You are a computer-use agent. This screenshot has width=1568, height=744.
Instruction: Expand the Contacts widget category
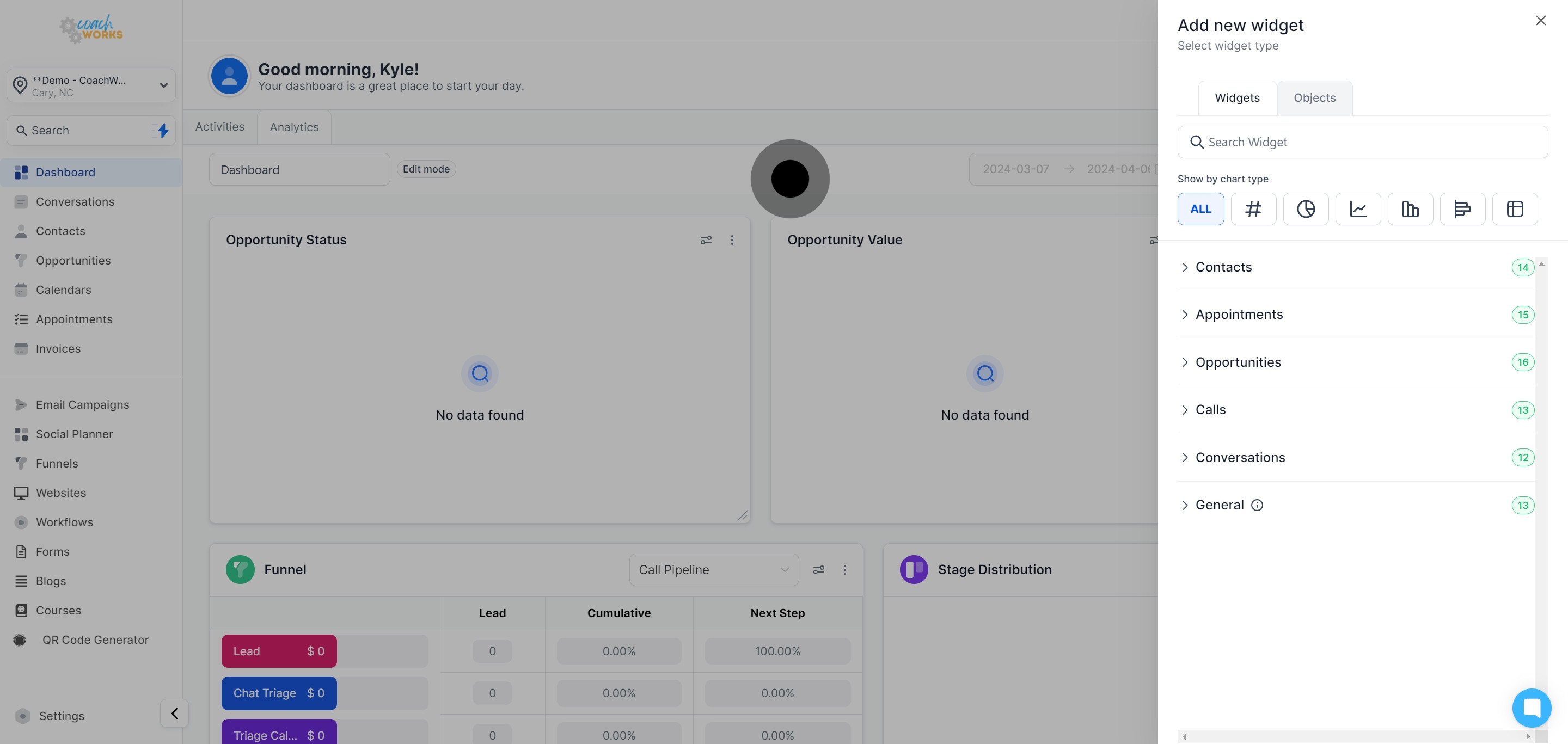[x=1223, y=267]
